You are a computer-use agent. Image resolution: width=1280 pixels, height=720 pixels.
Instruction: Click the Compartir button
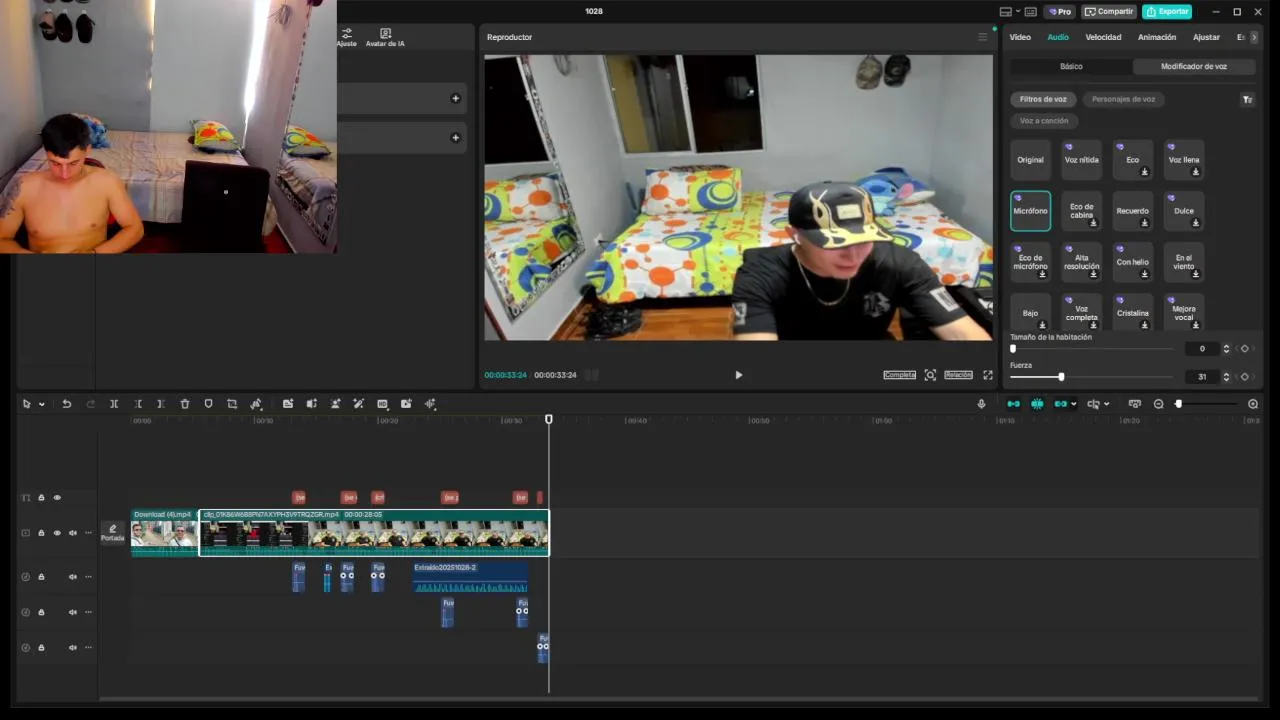point(1109,12)
